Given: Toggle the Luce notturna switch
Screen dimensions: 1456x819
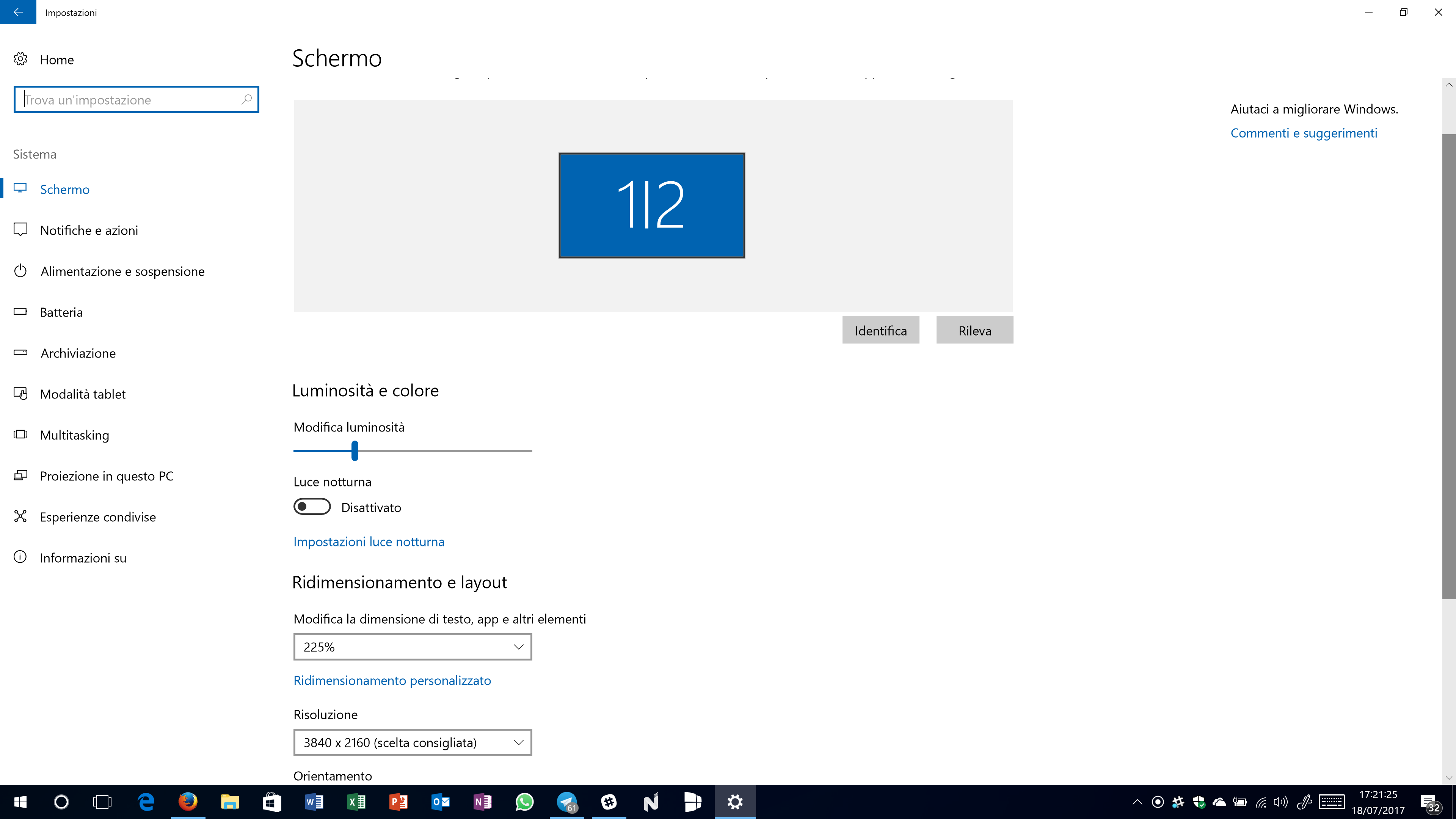Looking at the screenshot, I should (x=312, y=507).
